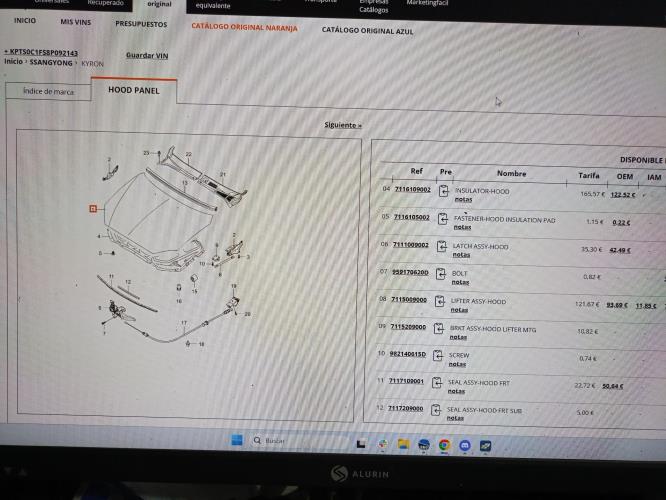Select CATÁLOGO ORIGINAL AZUL
The width and height of the screenshot is (666, 500).
tap(367, 31)
